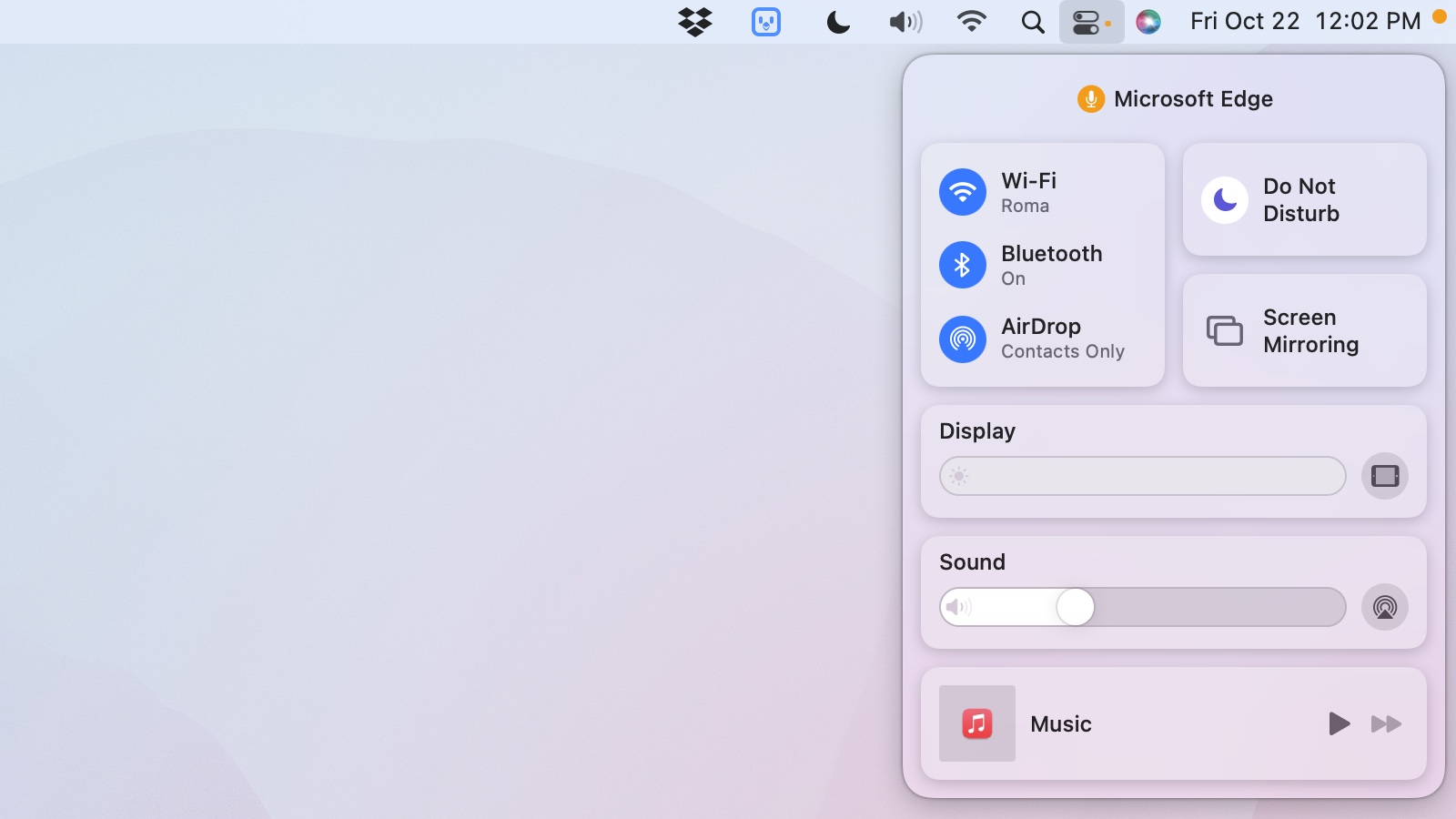1456x819 pixels.
Task: Click the sun icon on the brightness slider
Action: click(958, 476)
